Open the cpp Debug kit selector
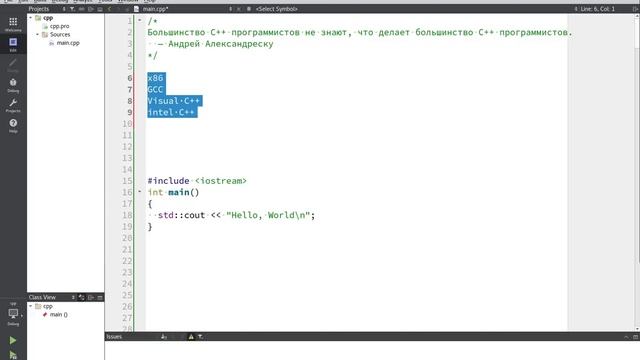 click(x=13, y=315)
